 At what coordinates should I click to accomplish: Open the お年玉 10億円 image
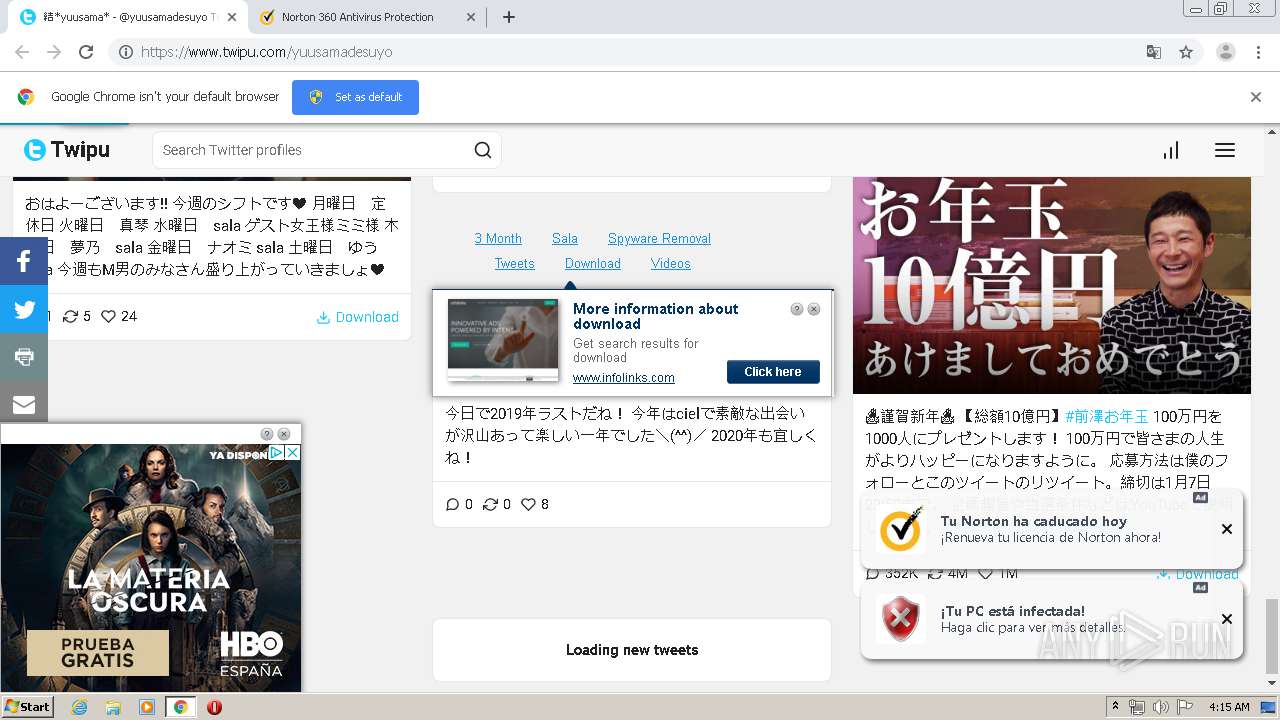point(1052,285)
